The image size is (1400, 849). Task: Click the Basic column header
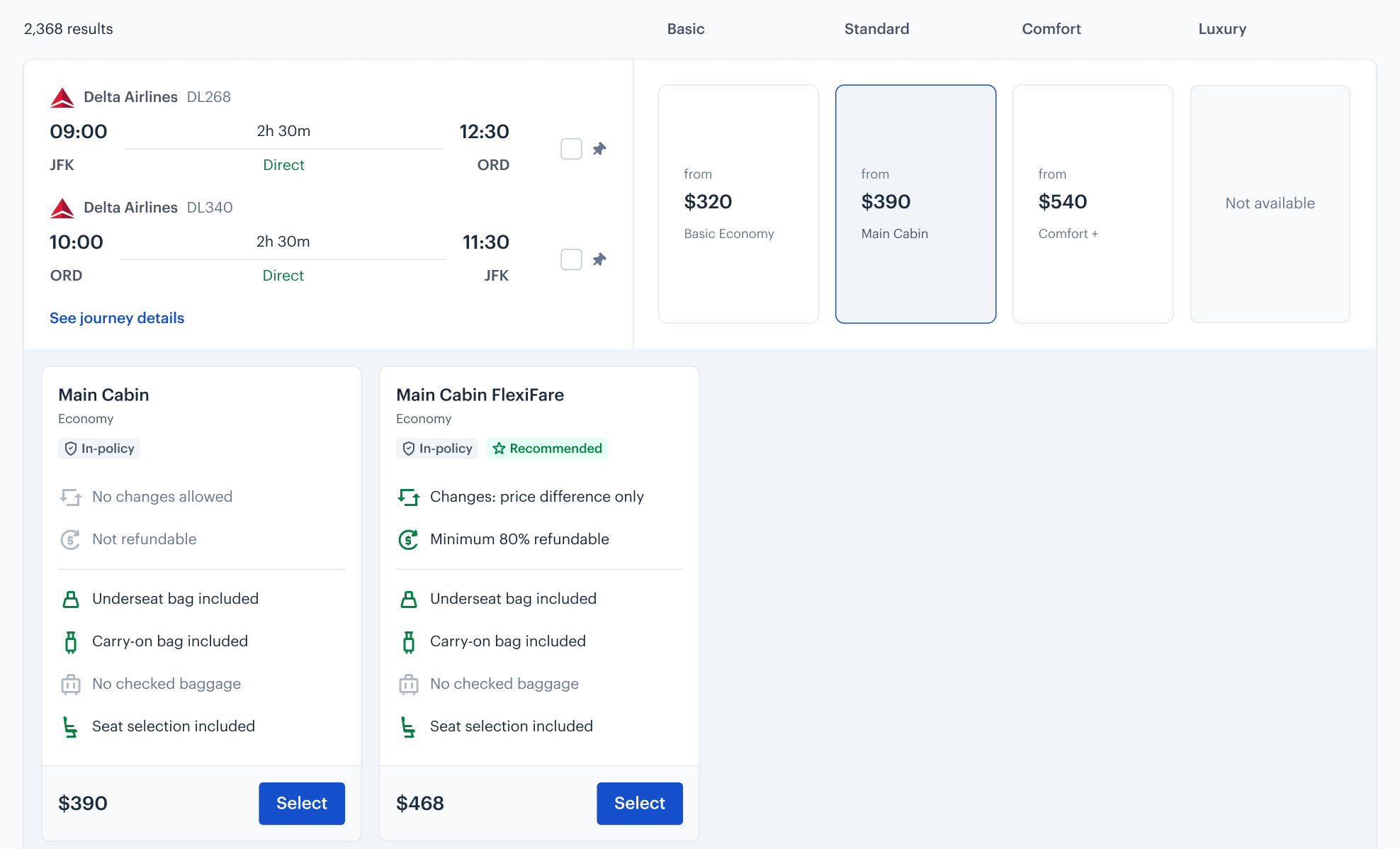pyautogui.click(x=685, y=29)
